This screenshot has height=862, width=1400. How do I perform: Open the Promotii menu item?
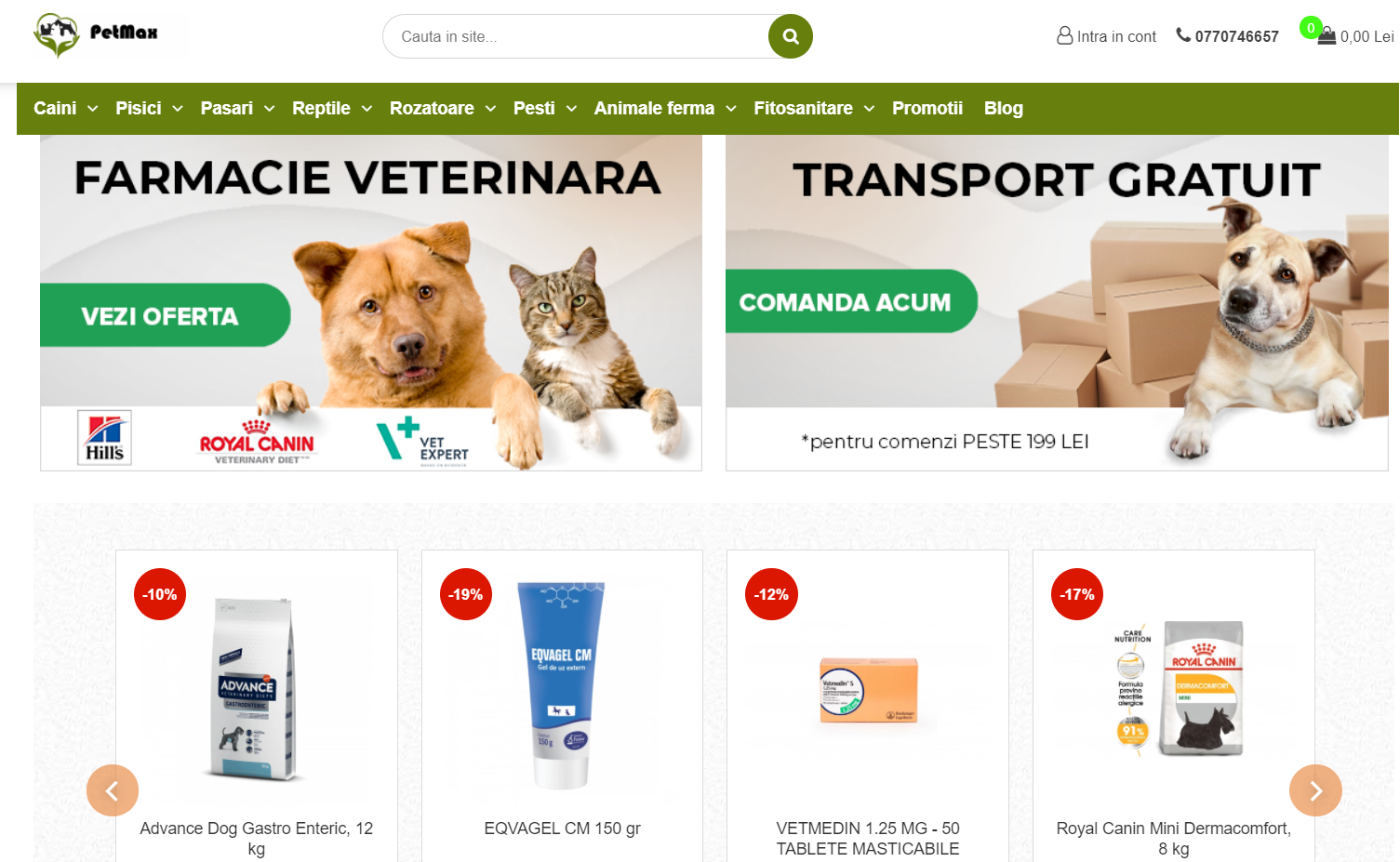(927, 108)
